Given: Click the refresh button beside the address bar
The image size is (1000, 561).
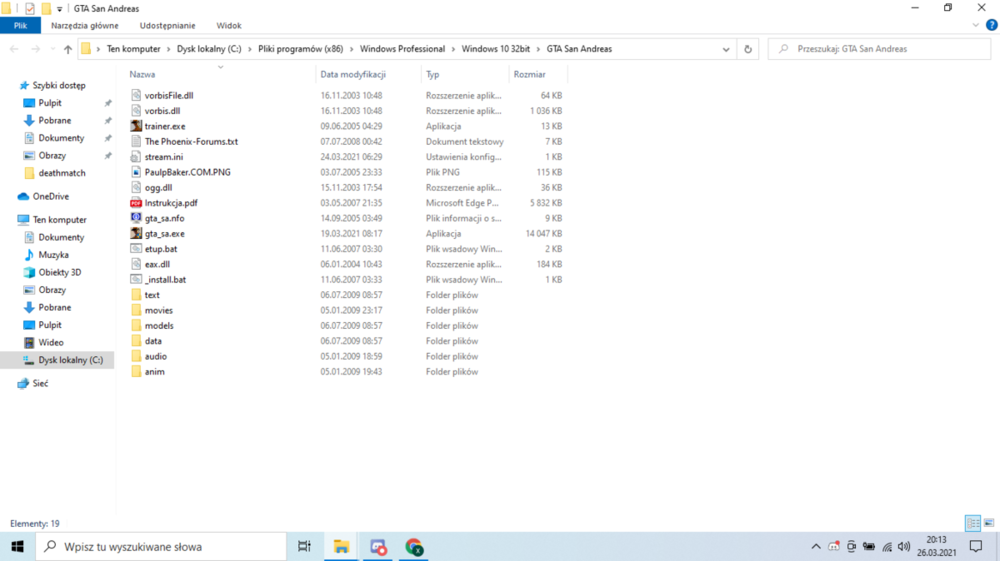Looking at the screenshot, I should click(747, 49).
